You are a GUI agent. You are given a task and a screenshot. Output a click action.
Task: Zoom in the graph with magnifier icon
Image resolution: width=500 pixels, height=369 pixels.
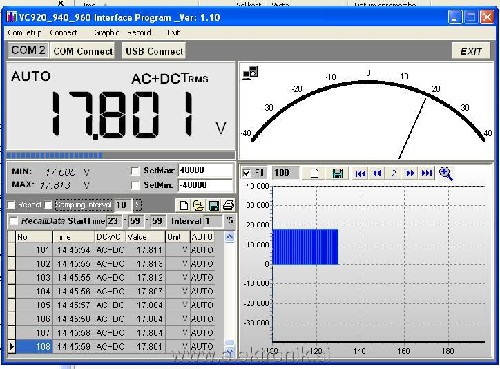point(446,173)
